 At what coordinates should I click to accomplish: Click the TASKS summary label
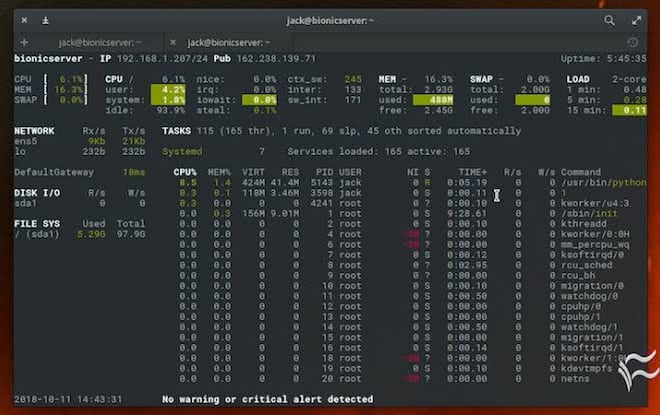176,131
